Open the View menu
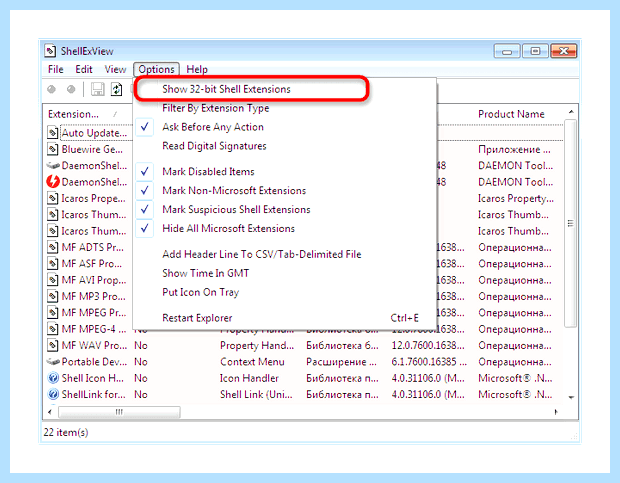620x483 pixels. coord(115,70)
